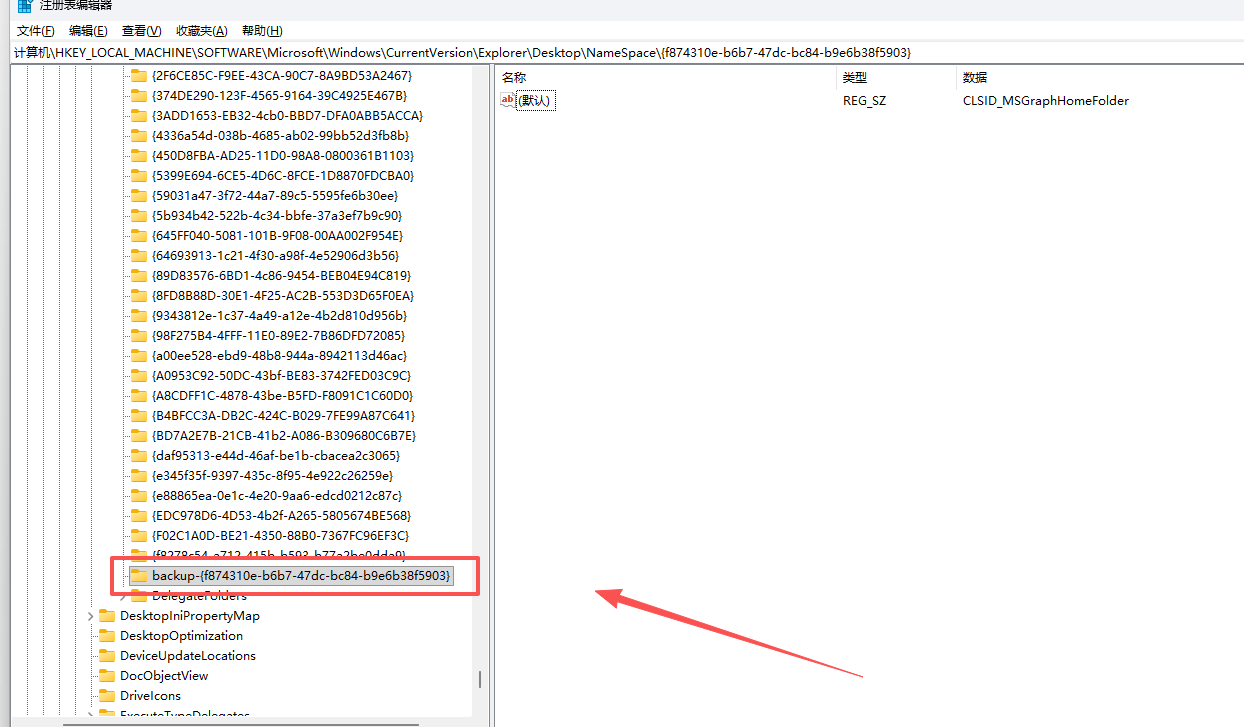This screenshot has width=1244, height=727.
Task: Click the DriveIcons folder icon
Action: (107, 696)
